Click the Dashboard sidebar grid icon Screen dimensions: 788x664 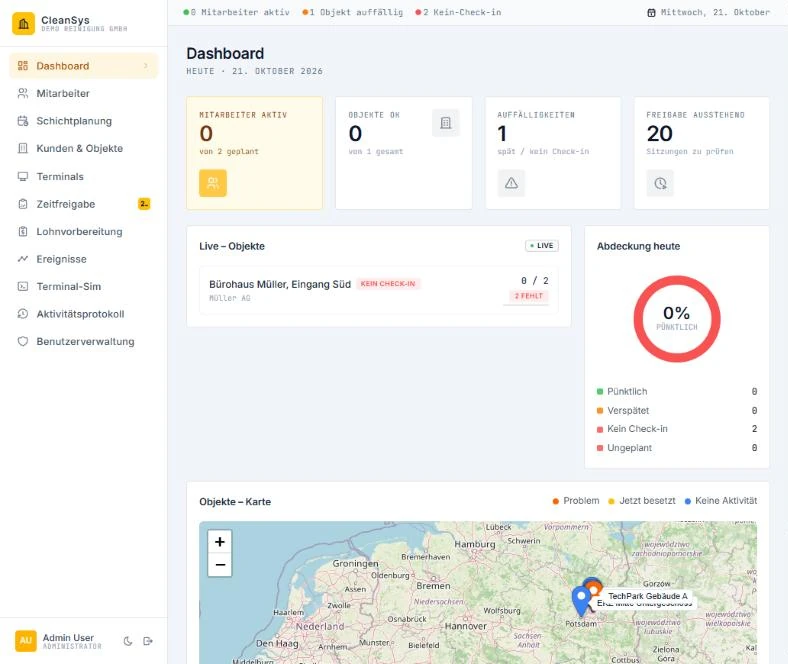pos(23,66)
